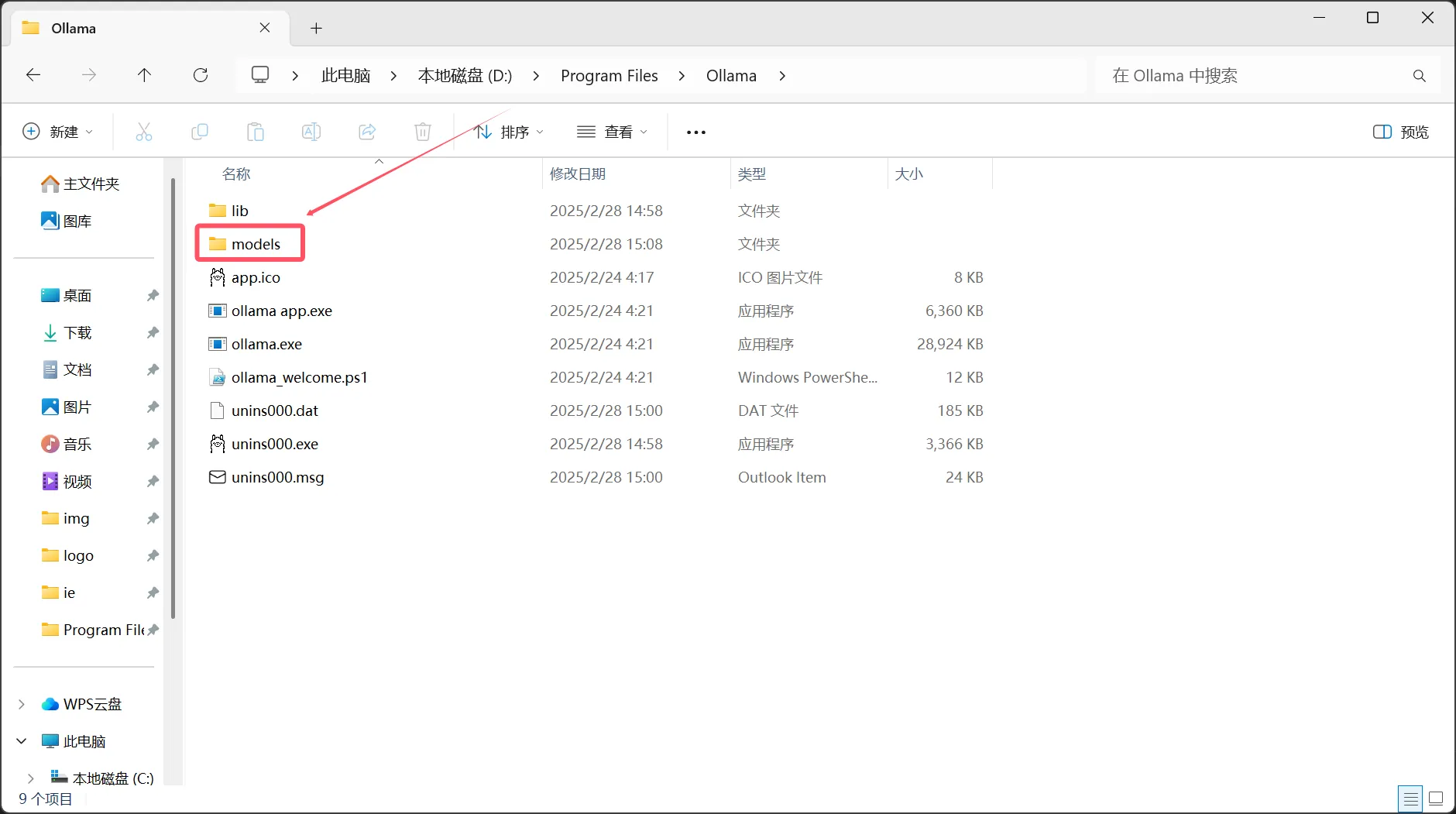Image resolution: width=1456 pixels, height=814 pixels.
Task: Expand 本地磁盘 (C:) tree node
Action: [x=31, y=778]
